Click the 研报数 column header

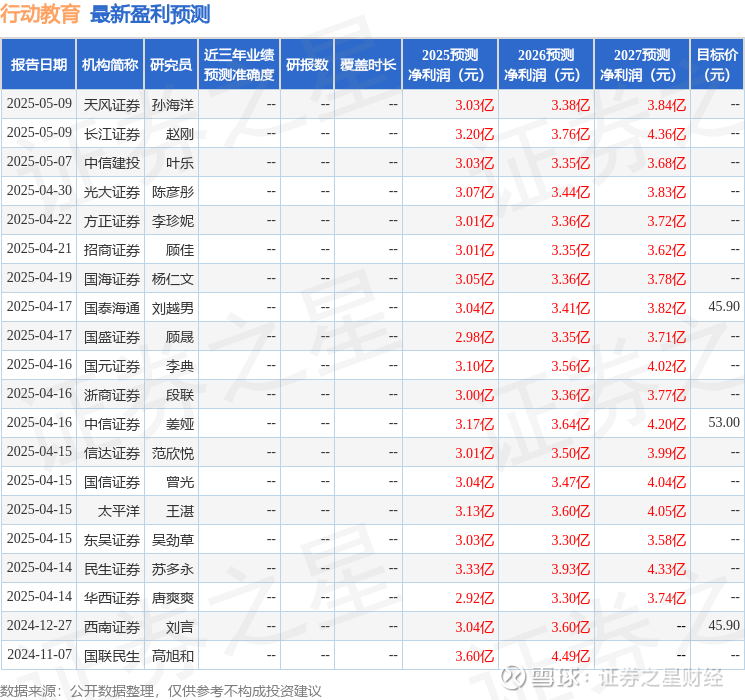point(307,65)
